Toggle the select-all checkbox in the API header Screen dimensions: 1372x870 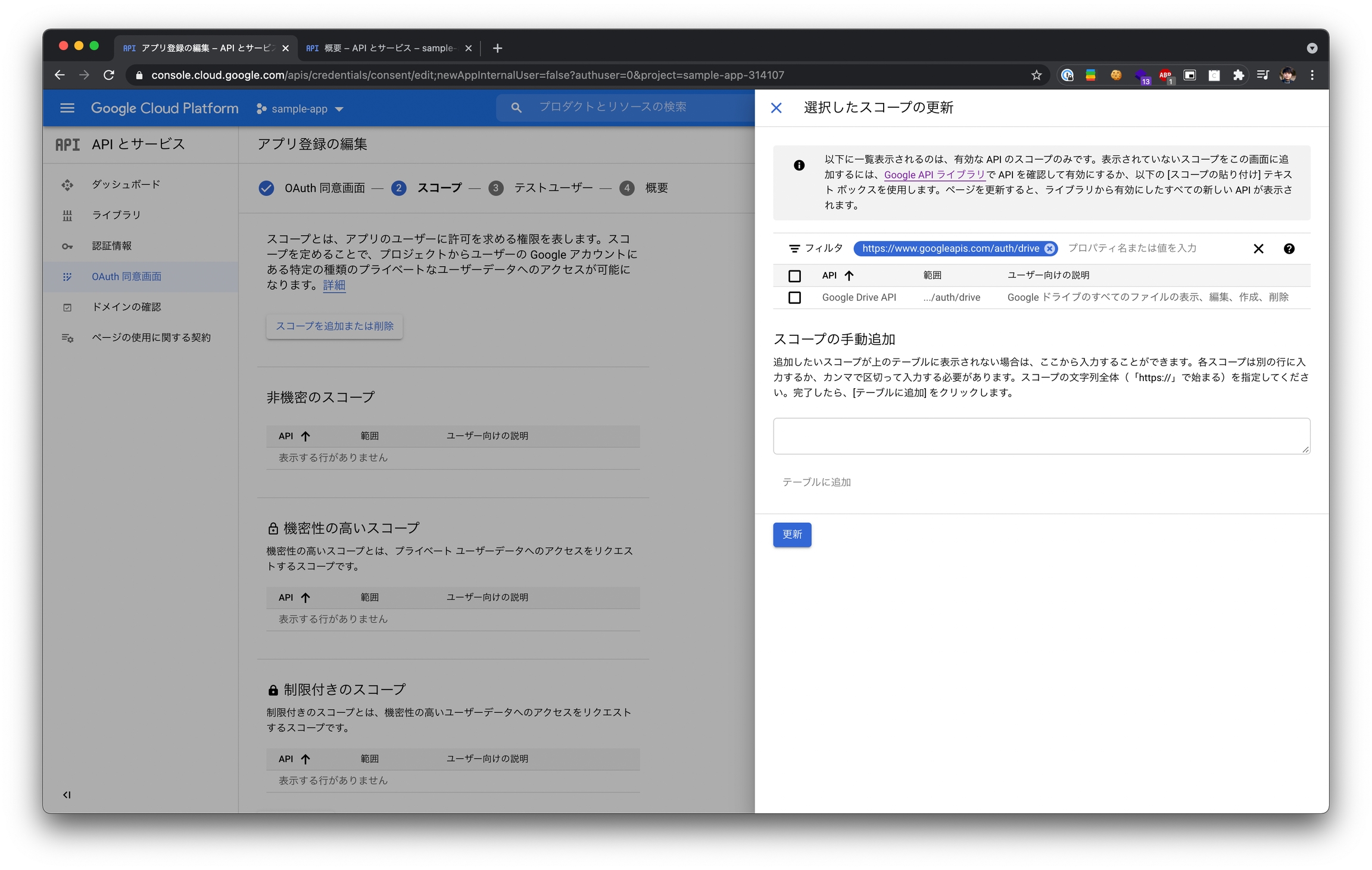click(794, 276)
